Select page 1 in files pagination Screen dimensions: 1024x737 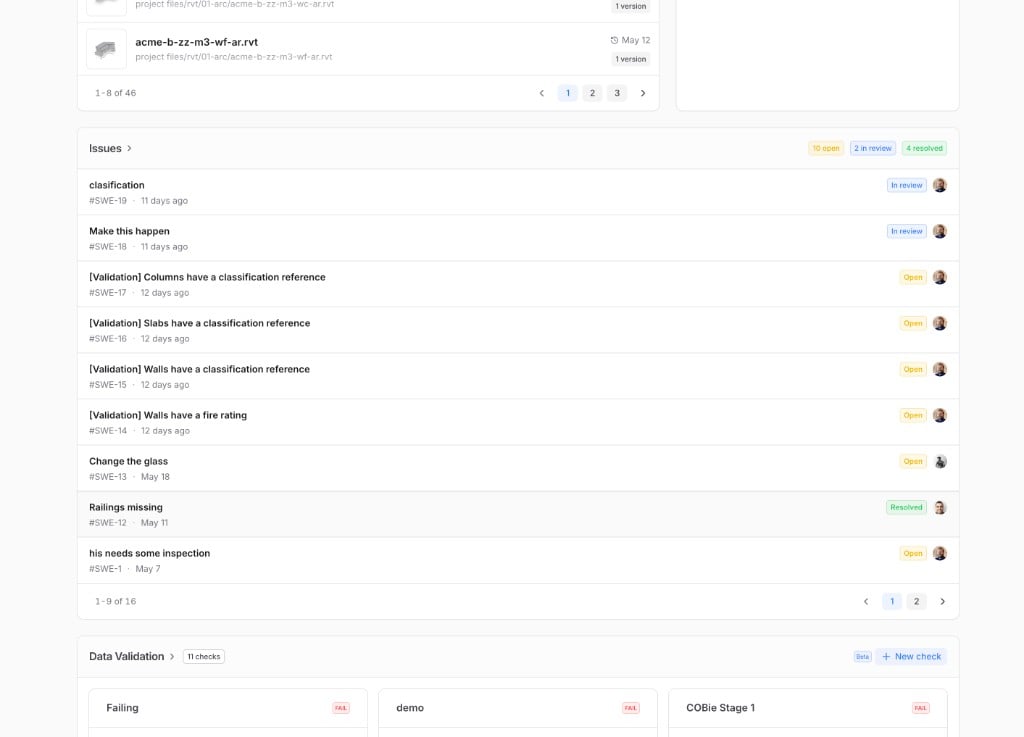point(568,93)
